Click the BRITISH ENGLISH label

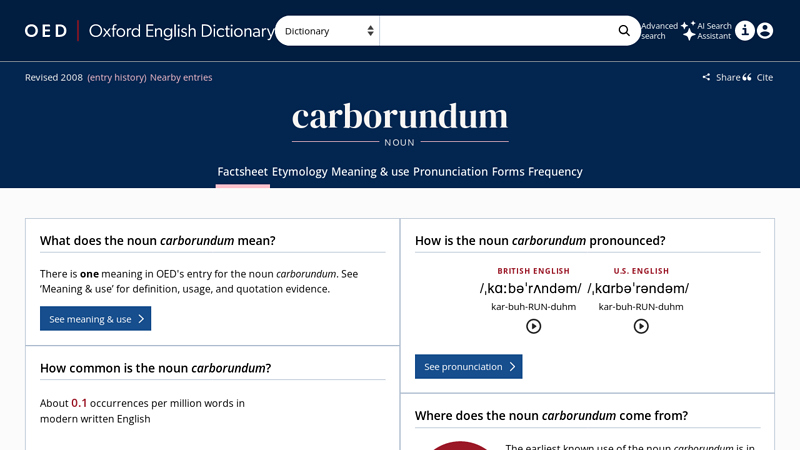click(534, 271)
